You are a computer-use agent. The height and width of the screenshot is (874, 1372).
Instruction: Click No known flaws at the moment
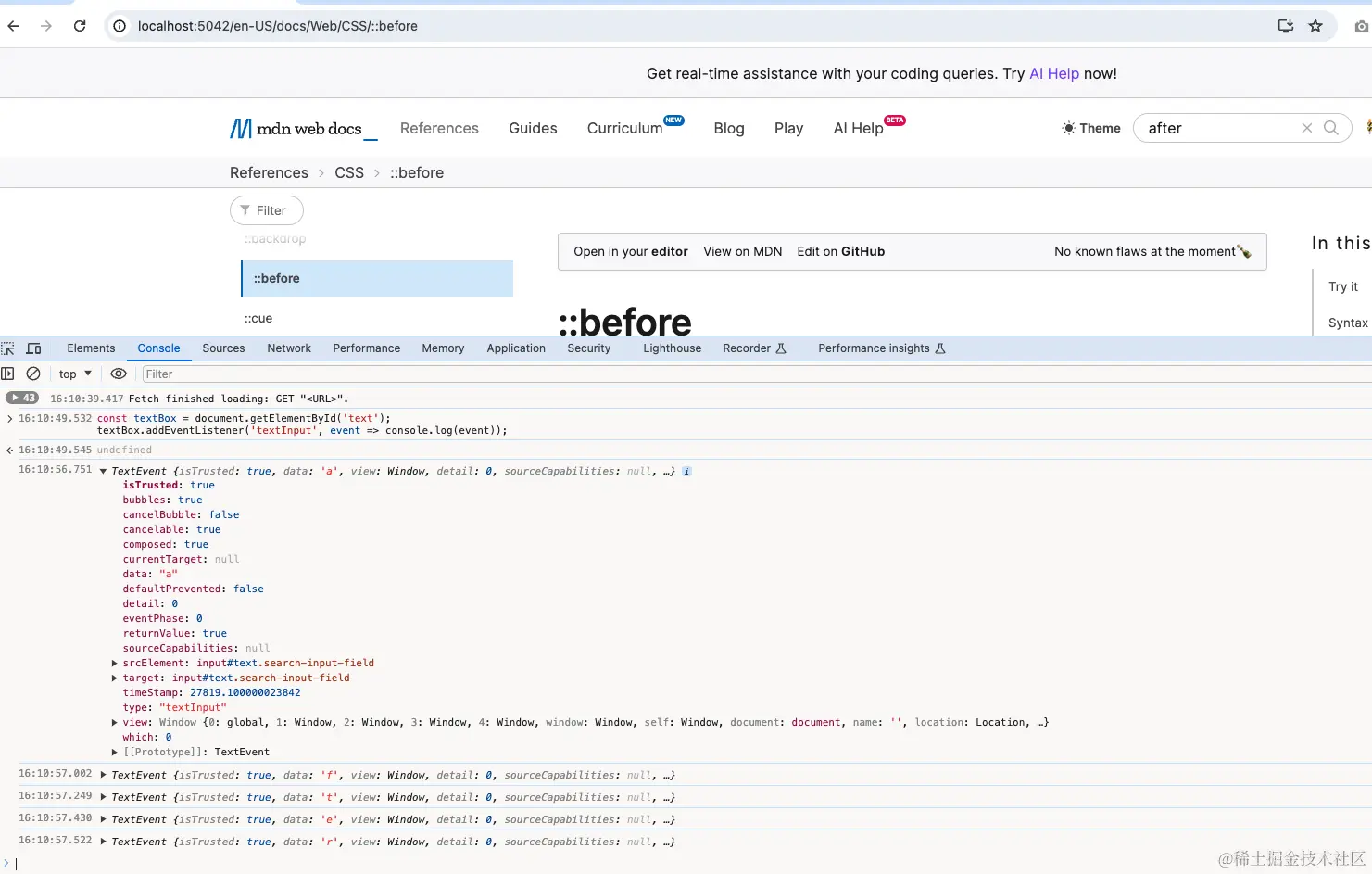click(1152, 252)
